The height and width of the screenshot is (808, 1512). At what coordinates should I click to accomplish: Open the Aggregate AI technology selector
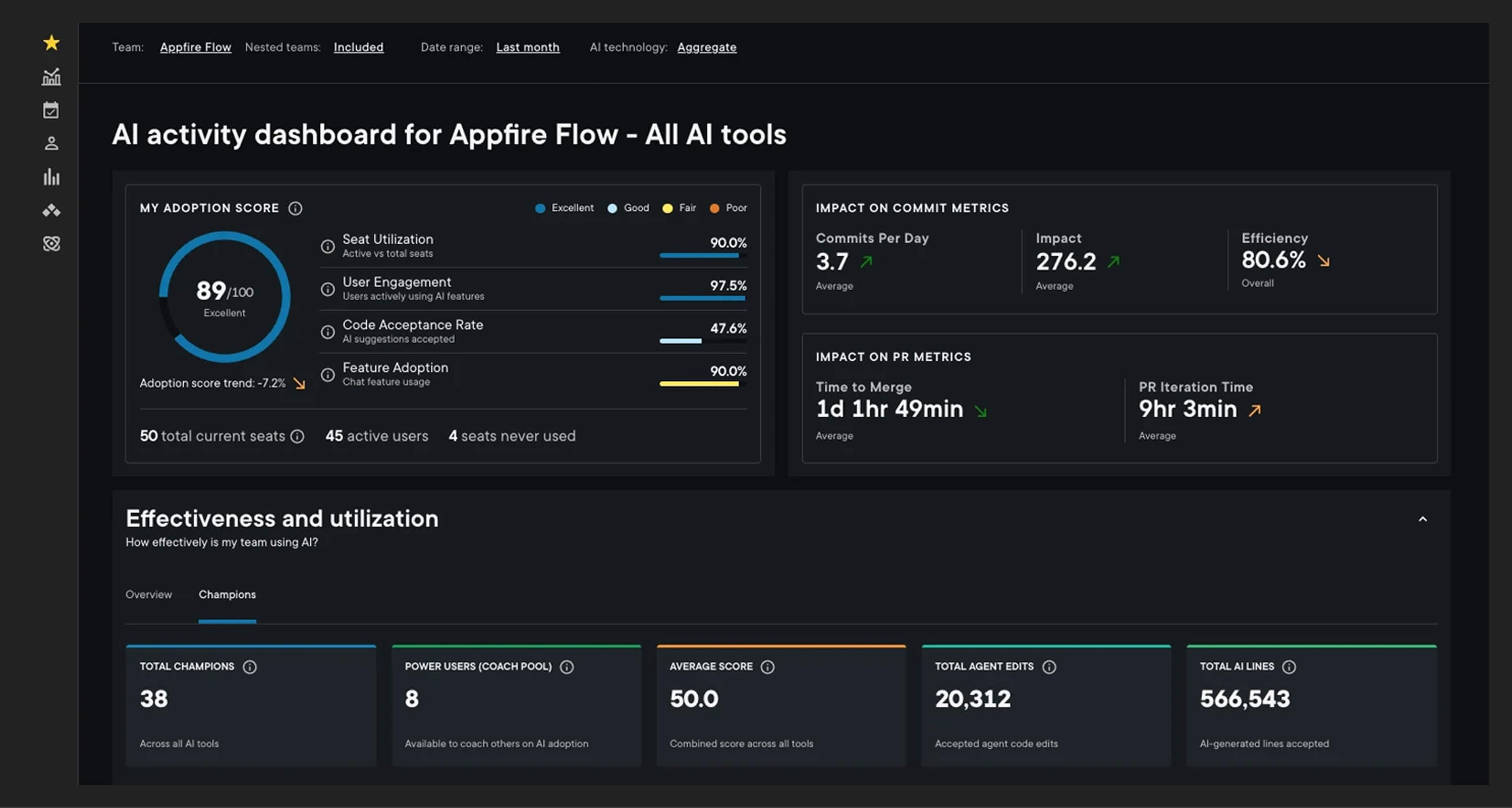(707, 47)
